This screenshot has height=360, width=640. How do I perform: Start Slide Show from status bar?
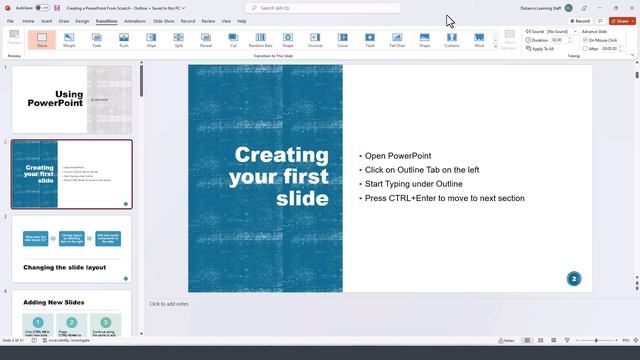click(567, 340)
